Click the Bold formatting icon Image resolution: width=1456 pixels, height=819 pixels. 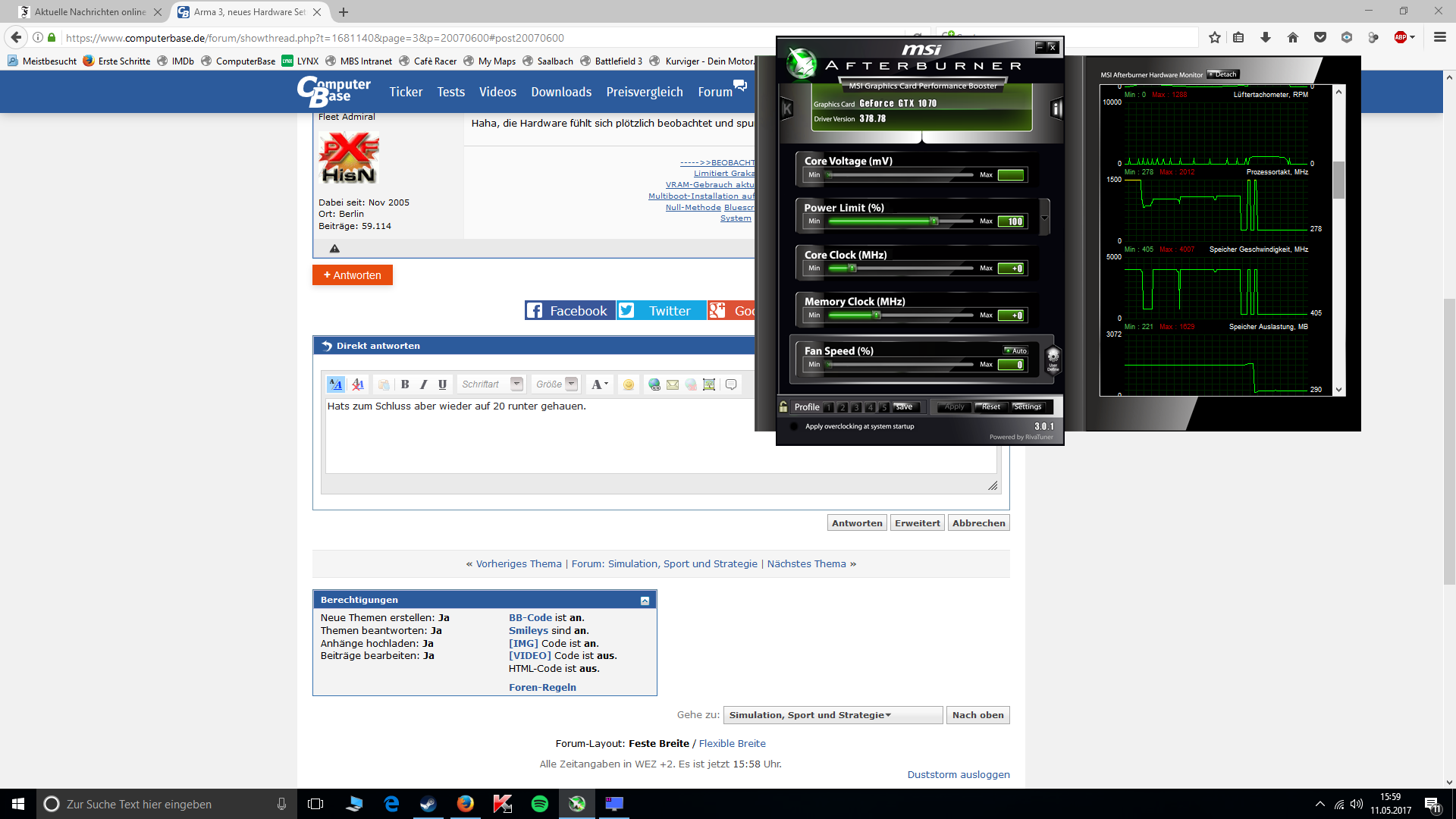click(x=405, y=384)
